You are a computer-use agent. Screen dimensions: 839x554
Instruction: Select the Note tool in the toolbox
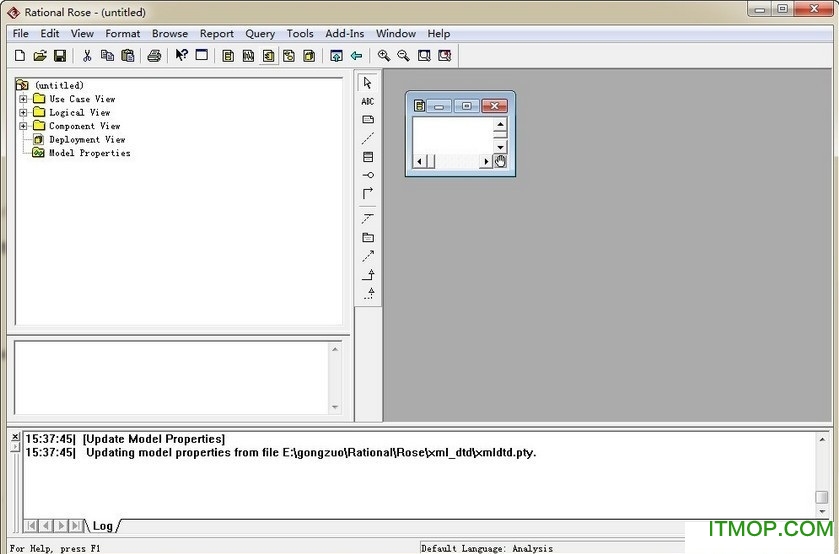click(368, 119)
